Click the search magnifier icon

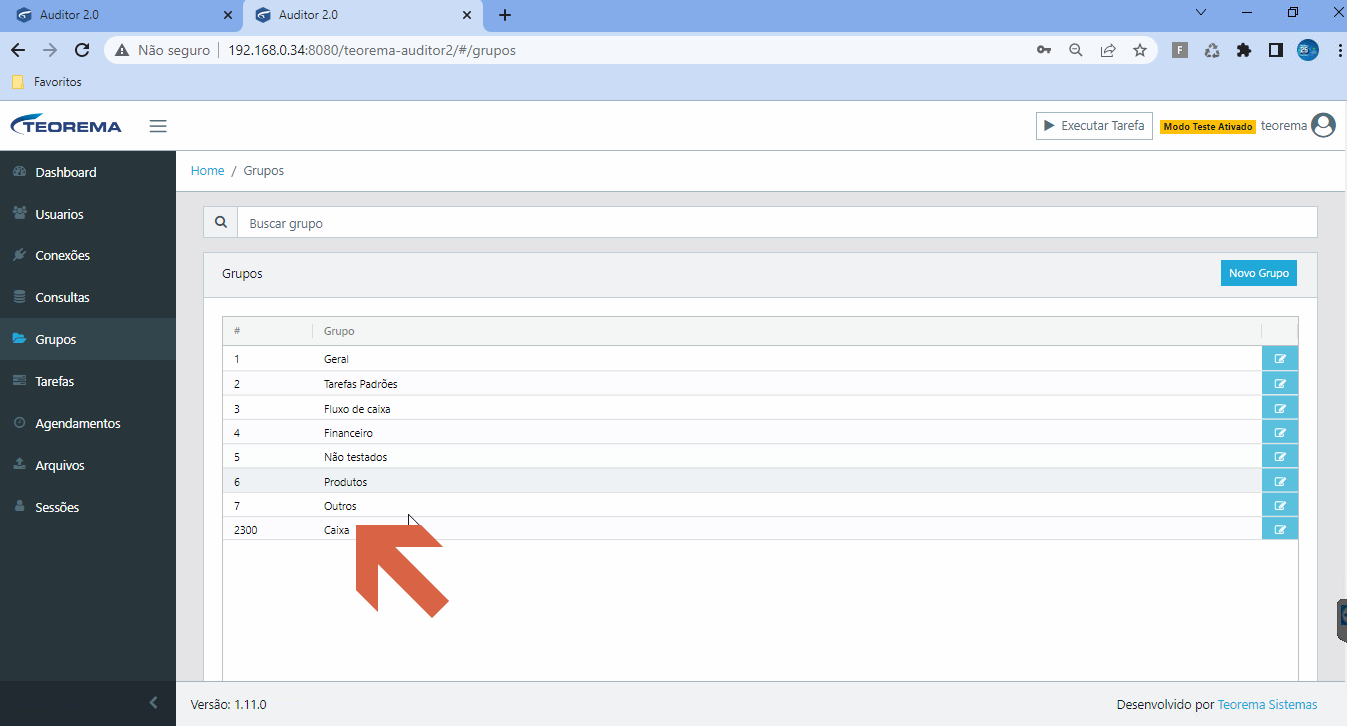(220, 223)
